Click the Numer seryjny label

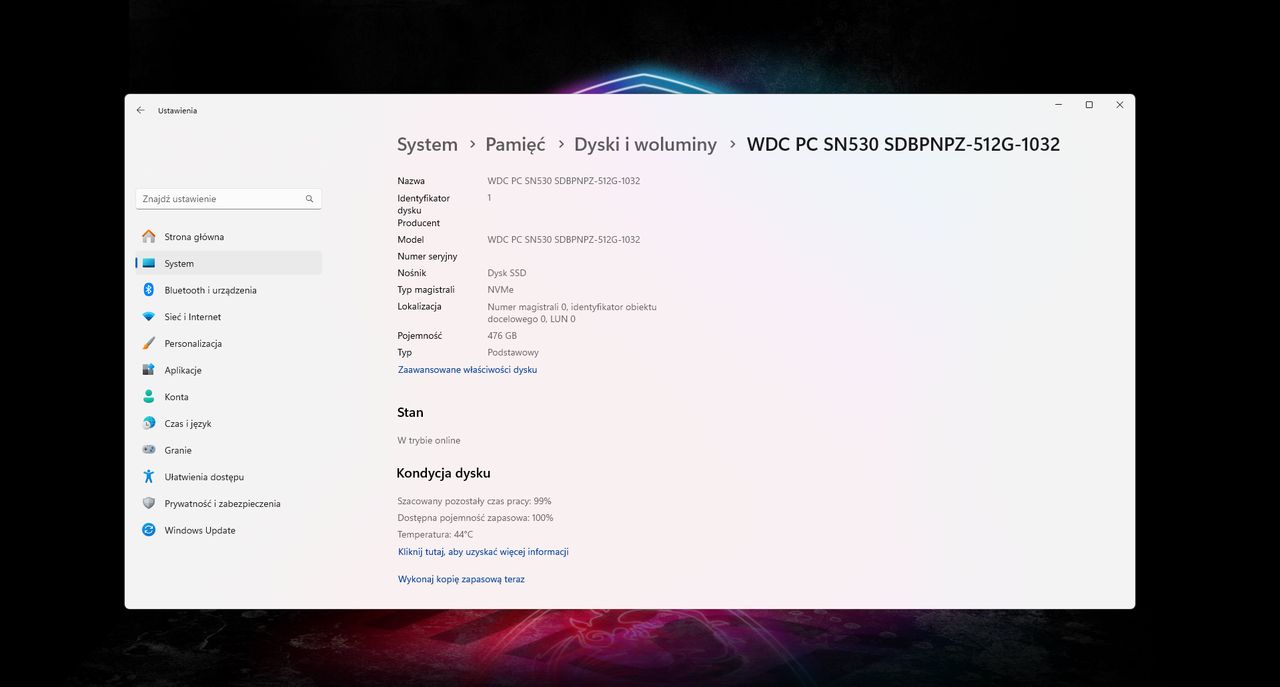pos(427,257)
